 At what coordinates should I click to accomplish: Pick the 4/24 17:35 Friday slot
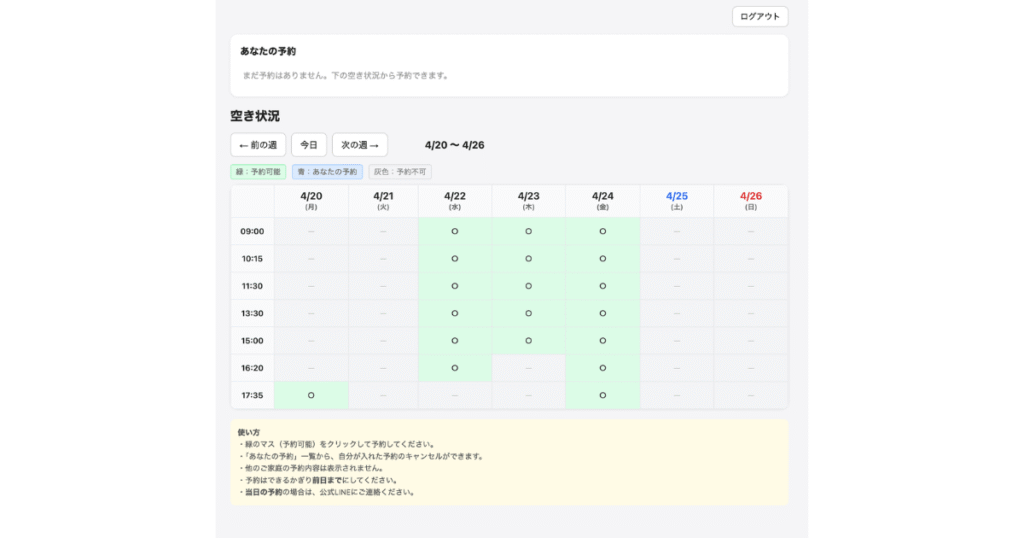602,395
